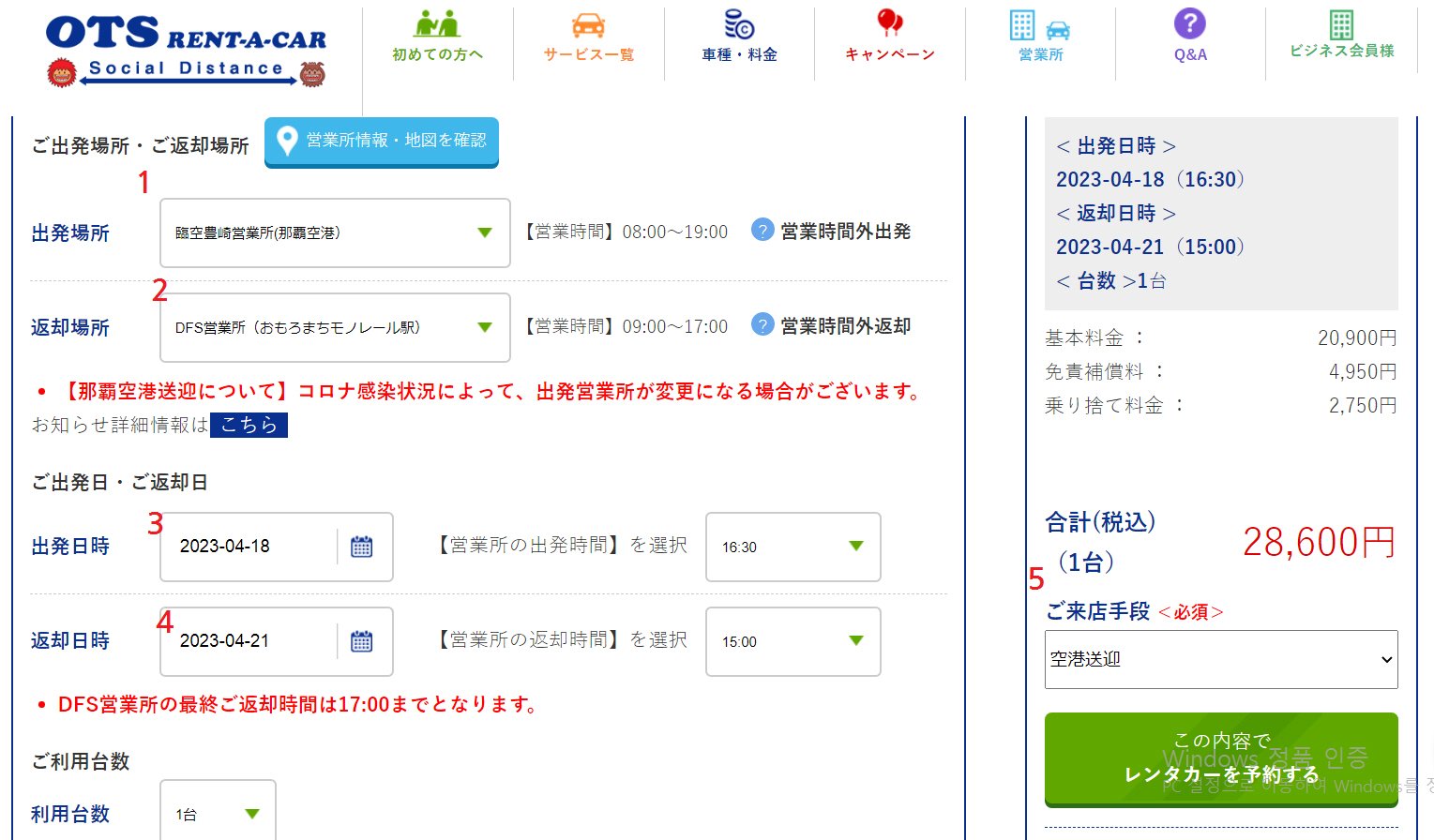The image size is (1434, 840).
Task: Expand the 出発場所 office dropdown
Action: coord(335,232)
